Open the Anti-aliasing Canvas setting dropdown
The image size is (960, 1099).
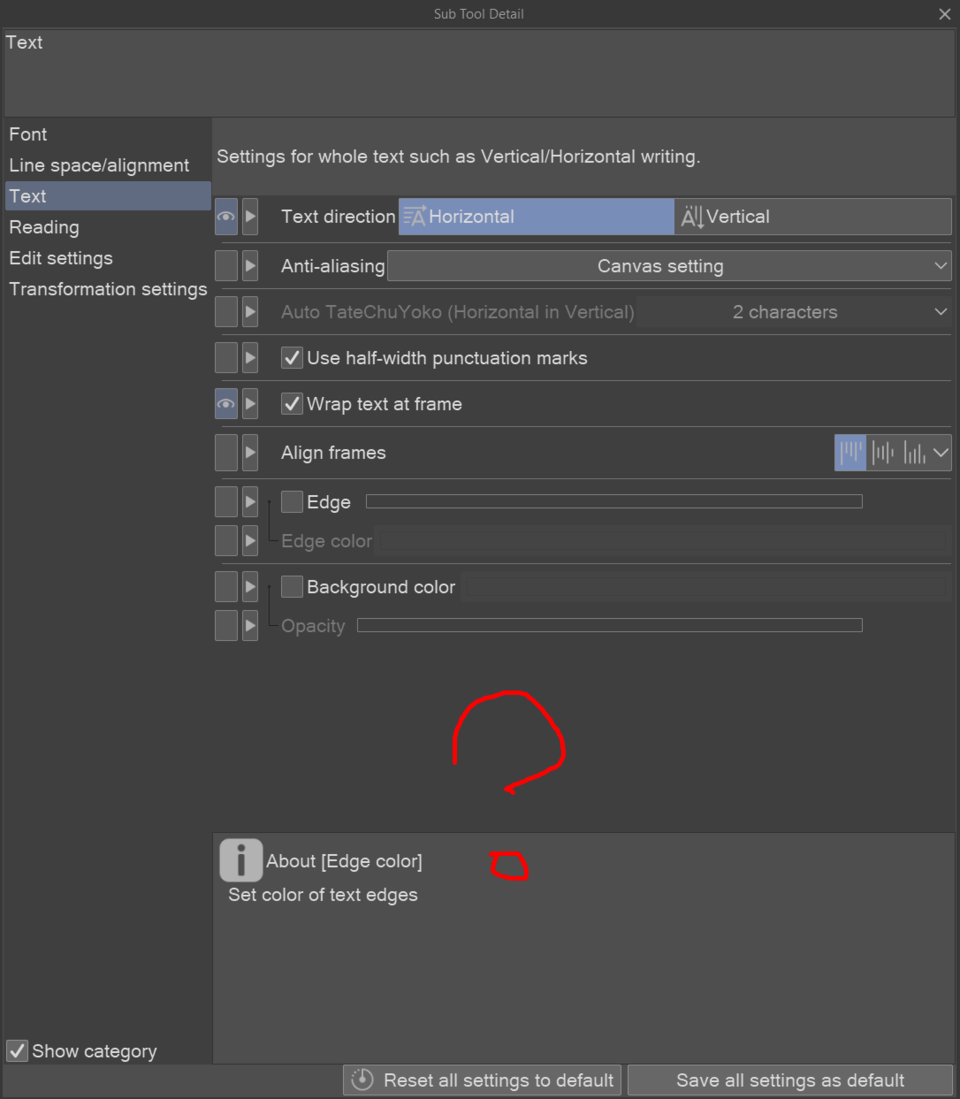click(x=669, y=266)
